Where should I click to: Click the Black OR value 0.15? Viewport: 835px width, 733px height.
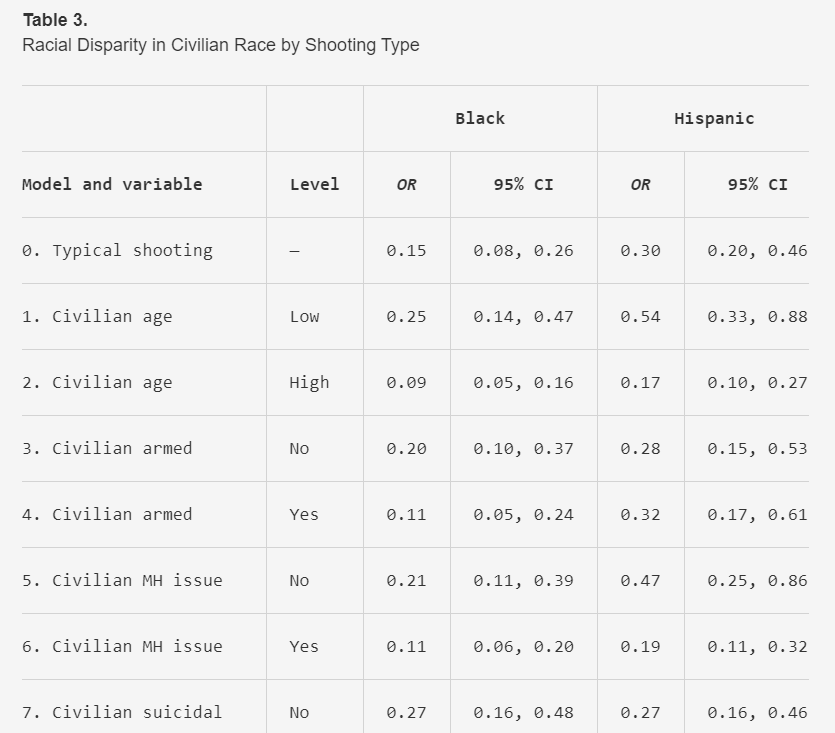(406, 250)
